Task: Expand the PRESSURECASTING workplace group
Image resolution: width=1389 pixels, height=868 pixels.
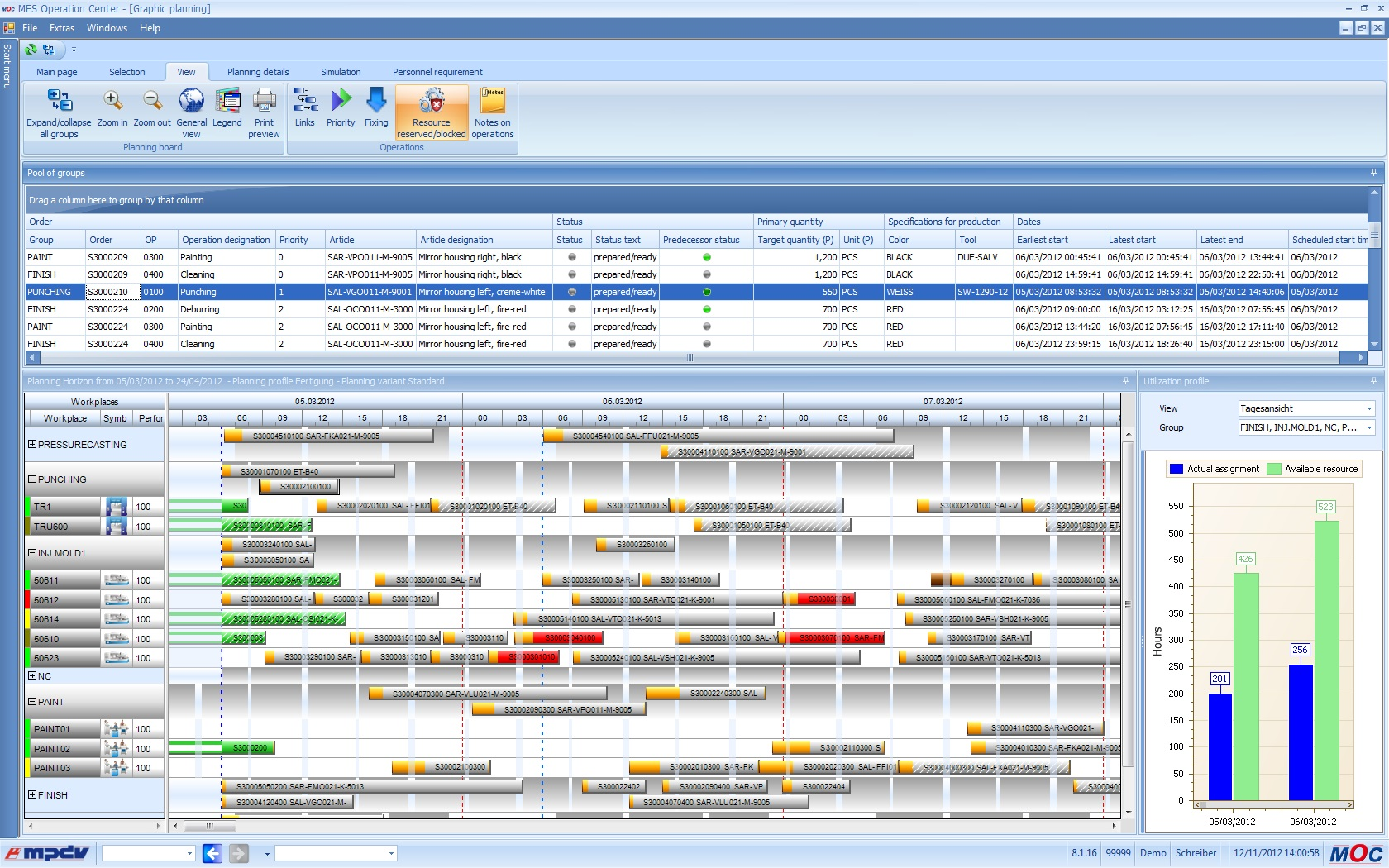Action: click(x=32, y=445)
